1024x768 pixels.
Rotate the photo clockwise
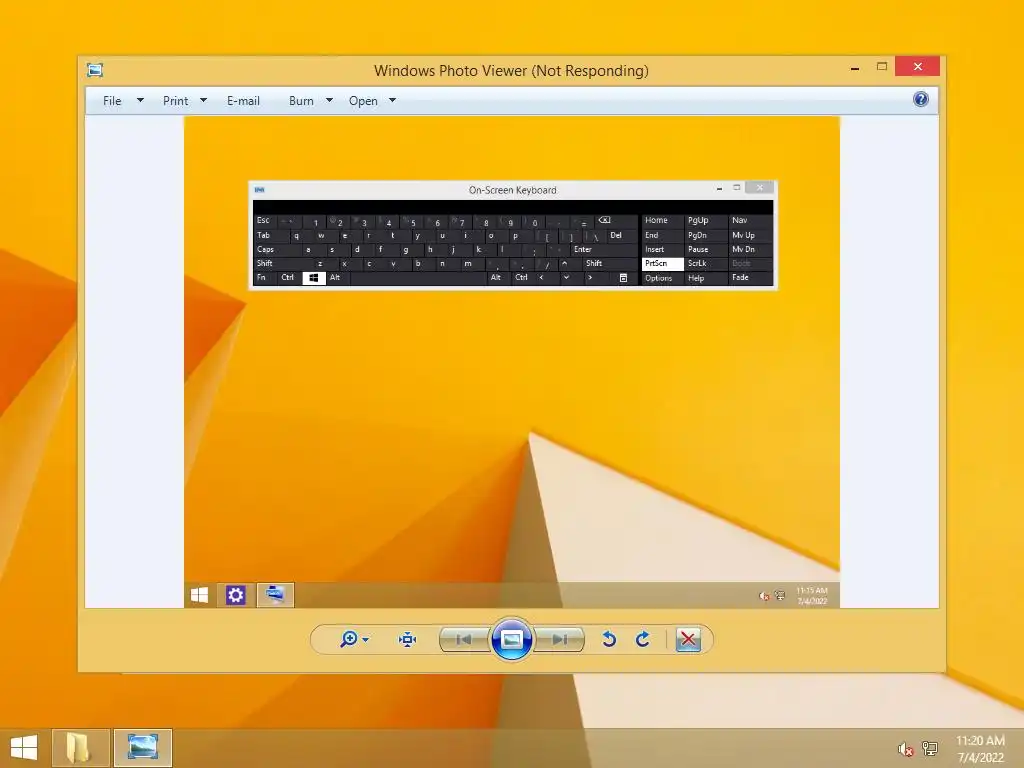643,639
